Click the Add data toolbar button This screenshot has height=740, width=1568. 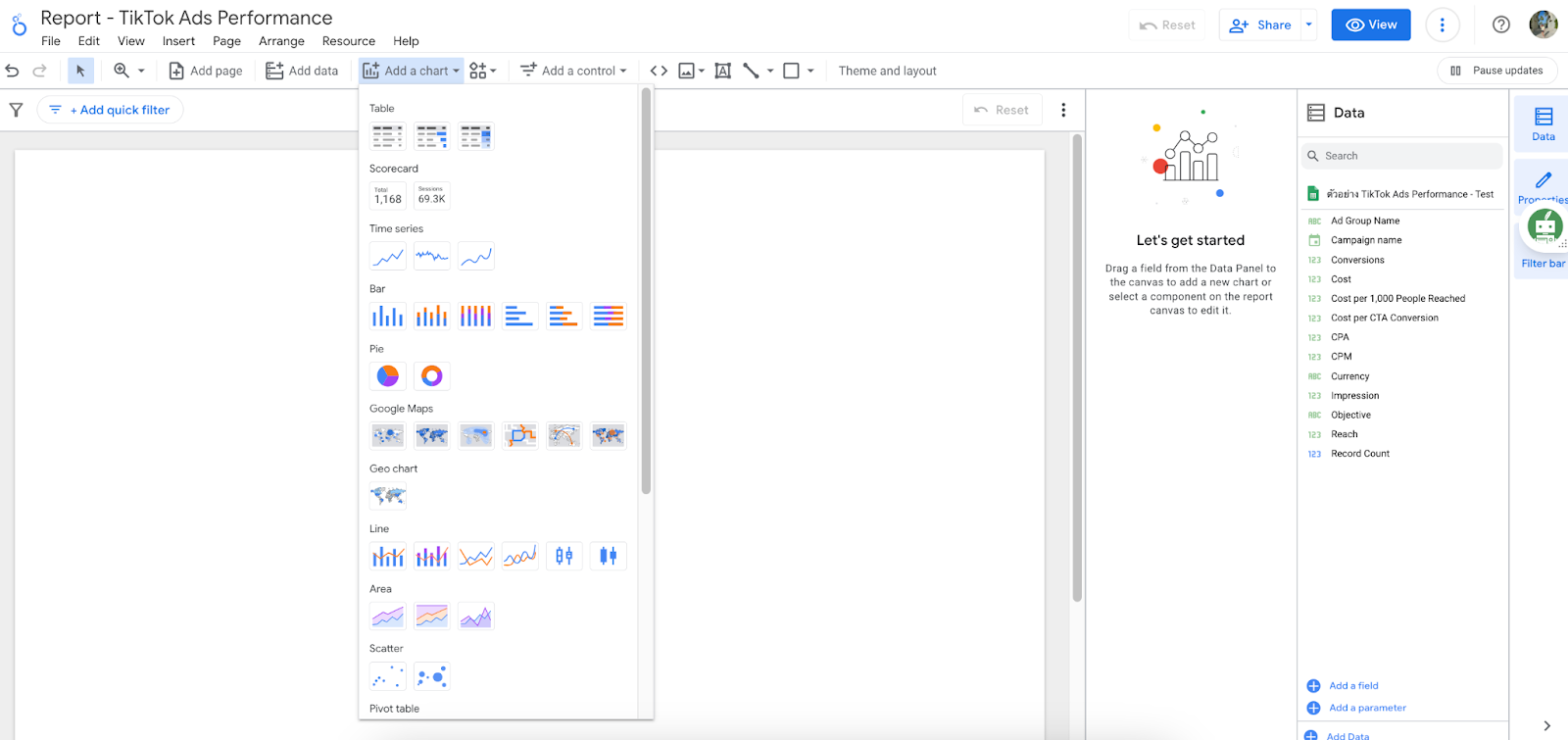coord(302,71)
